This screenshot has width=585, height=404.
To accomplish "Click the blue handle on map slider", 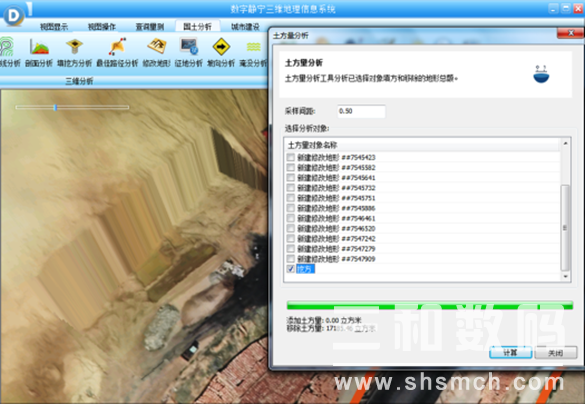I will (55, 107).
